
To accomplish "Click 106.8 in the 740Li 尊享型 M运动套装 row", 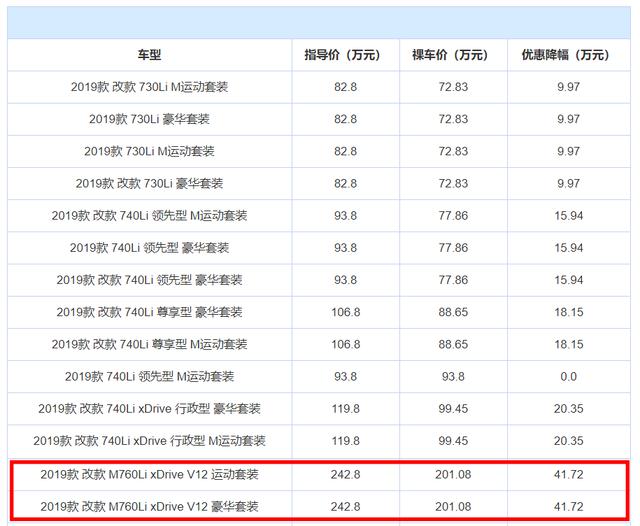I will (x=345, y=344).
